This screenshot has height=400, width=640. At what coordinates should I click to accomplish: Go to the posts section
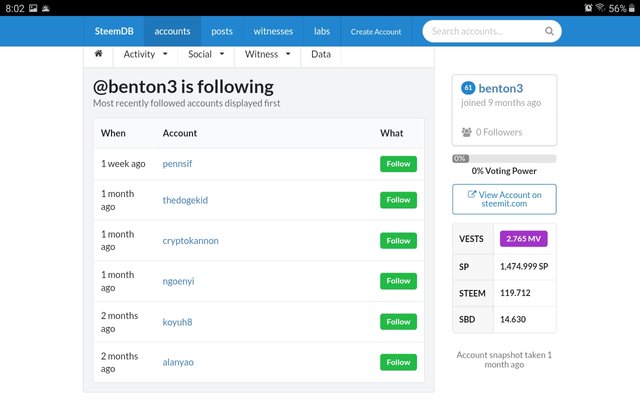pyautogui.click(x=222, y=31)
